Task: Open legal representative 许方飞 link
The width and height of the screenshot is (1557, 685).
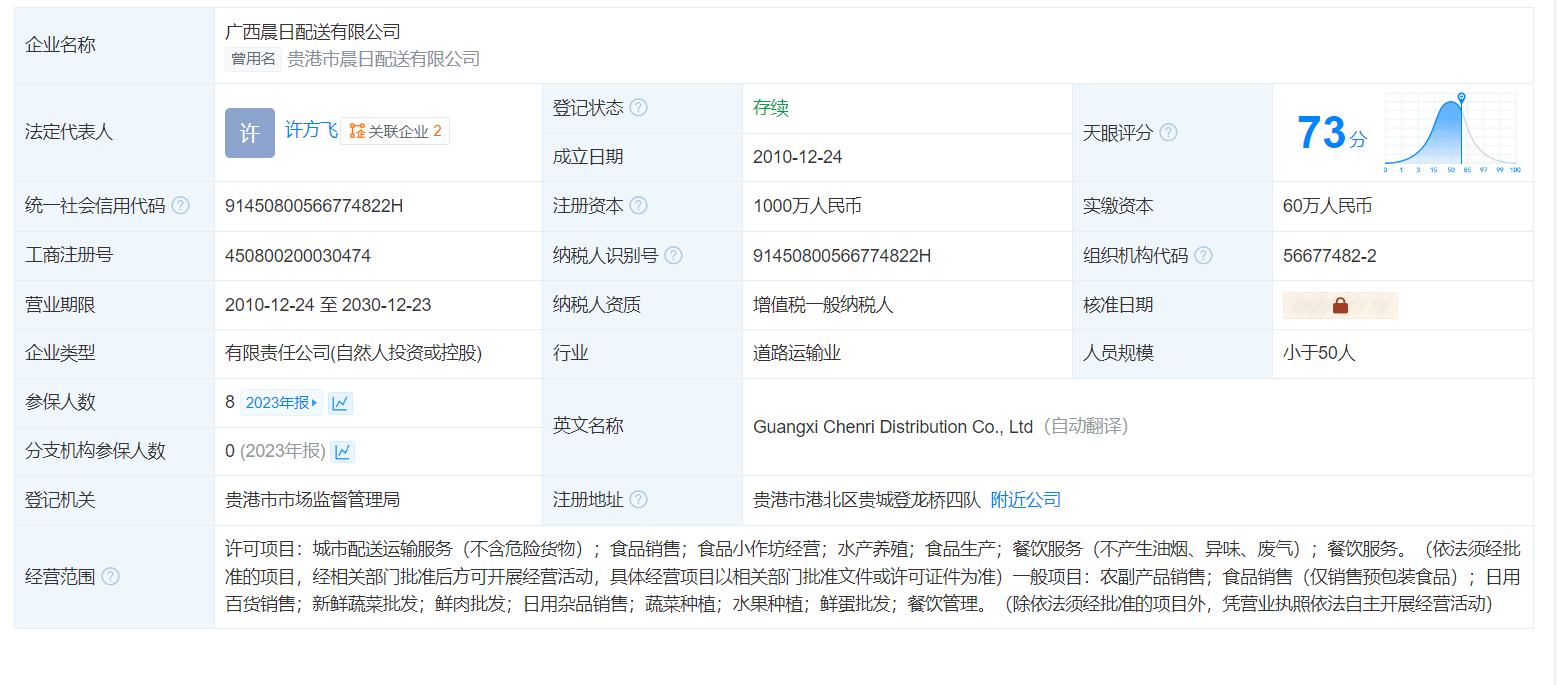Action: (311, 130)
